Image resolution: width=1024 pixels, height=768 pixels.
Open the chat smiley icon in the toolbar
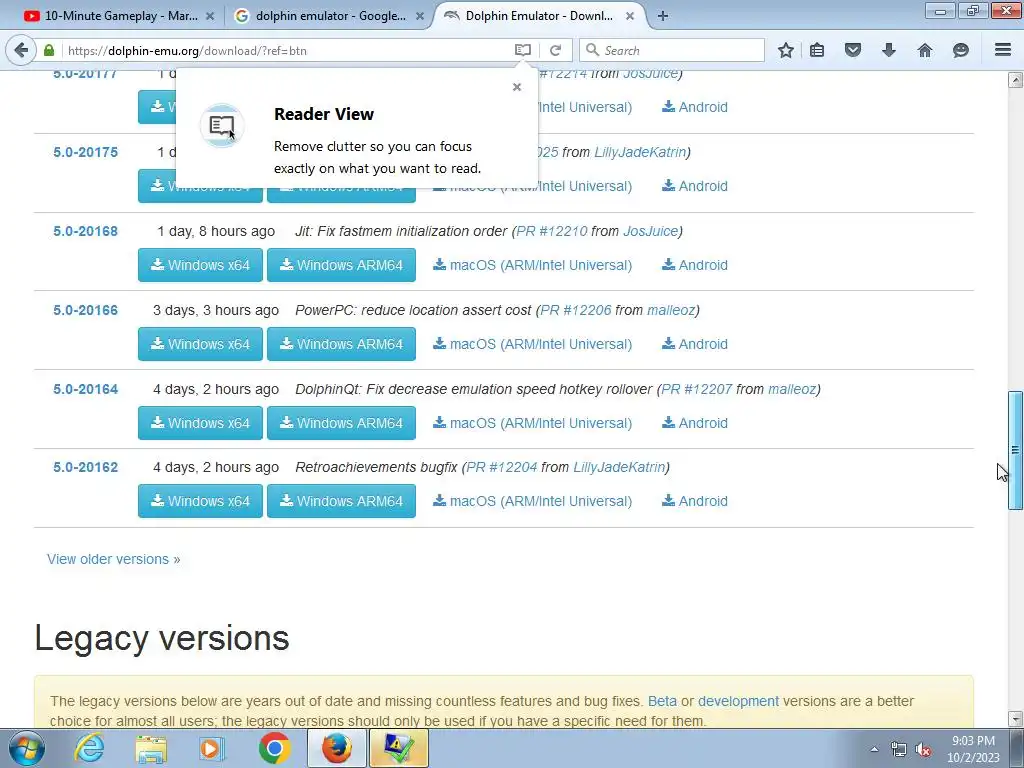tap(961, 50)
